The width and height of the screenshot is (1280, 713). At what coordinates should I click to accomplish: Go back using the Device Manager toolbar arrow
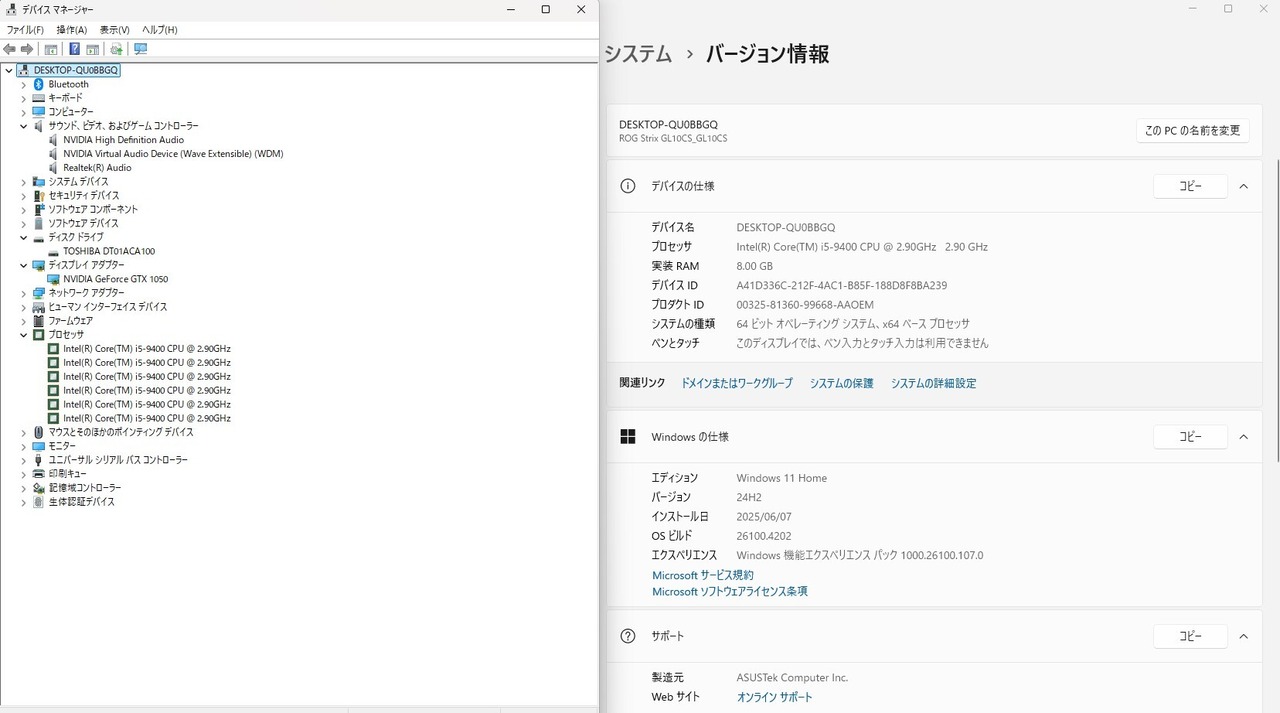10,49
